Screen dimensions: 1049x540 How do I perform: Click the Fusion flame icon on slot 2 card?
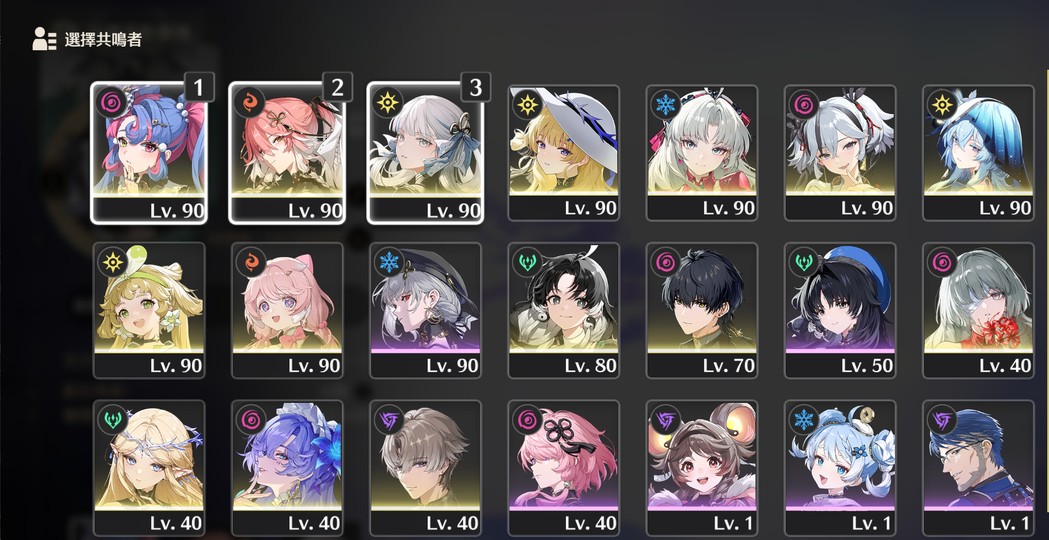250,104
